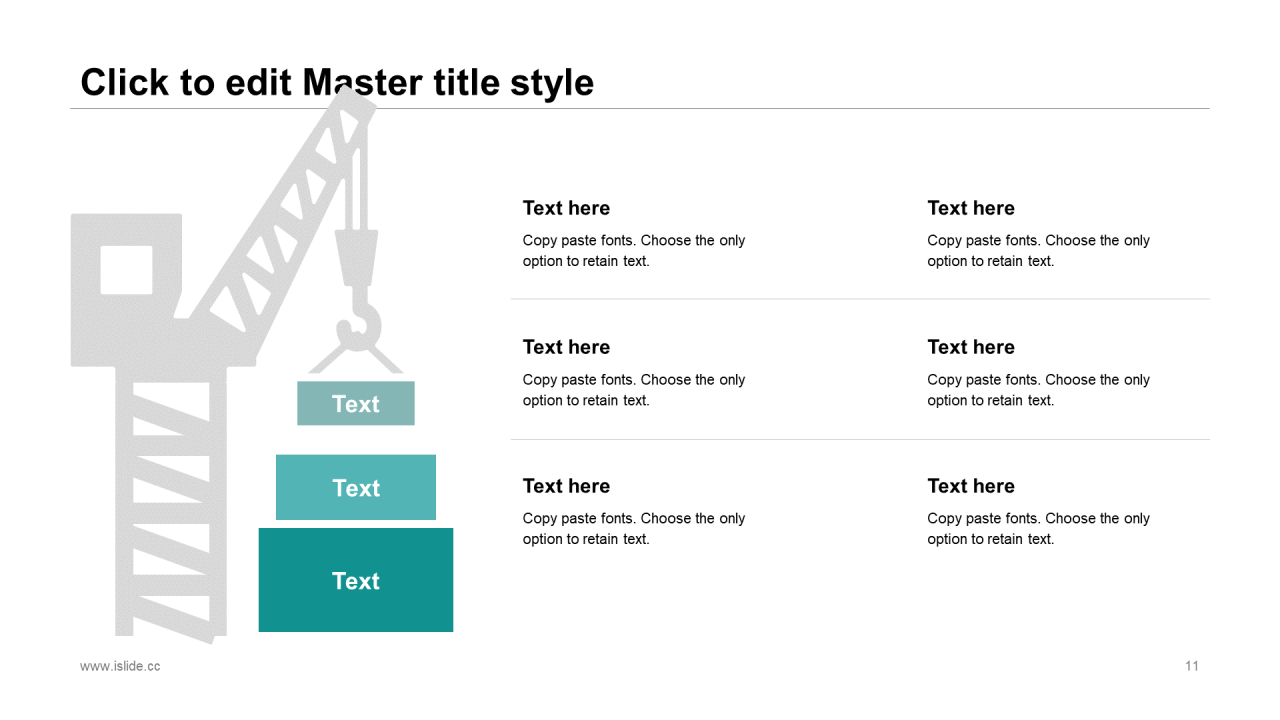Open the www.islide.cc footer link
Screen dimensions: 1280x720
click(120, 666)
